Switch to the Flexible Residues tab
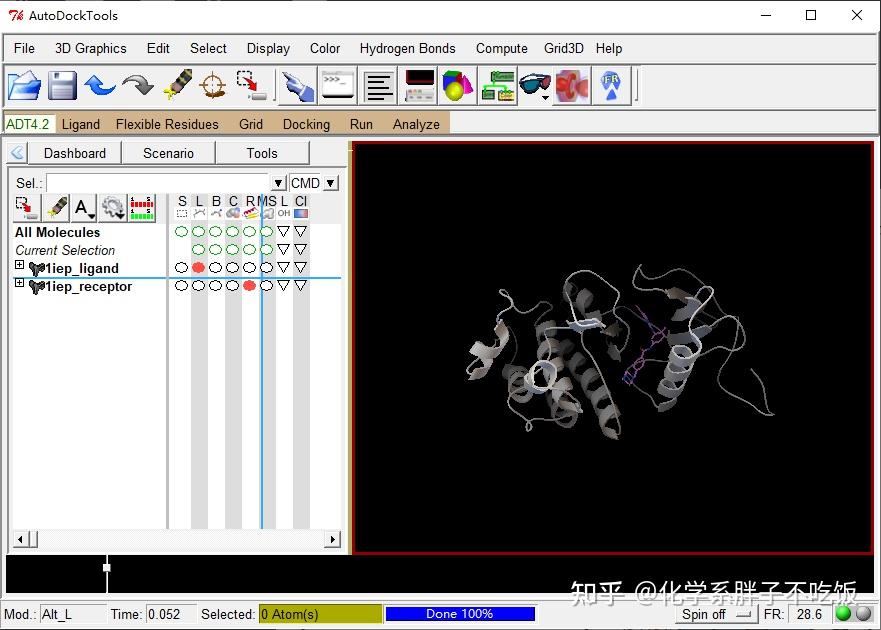 [167, 124]
